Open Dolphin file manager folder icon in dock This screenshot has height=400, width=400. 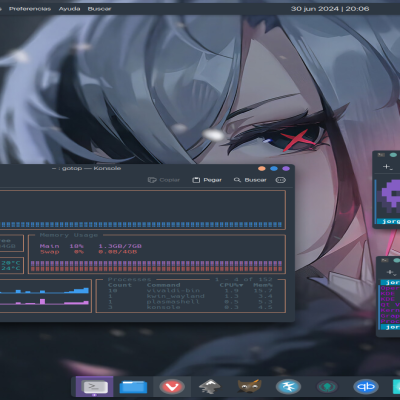click(133, 387)
